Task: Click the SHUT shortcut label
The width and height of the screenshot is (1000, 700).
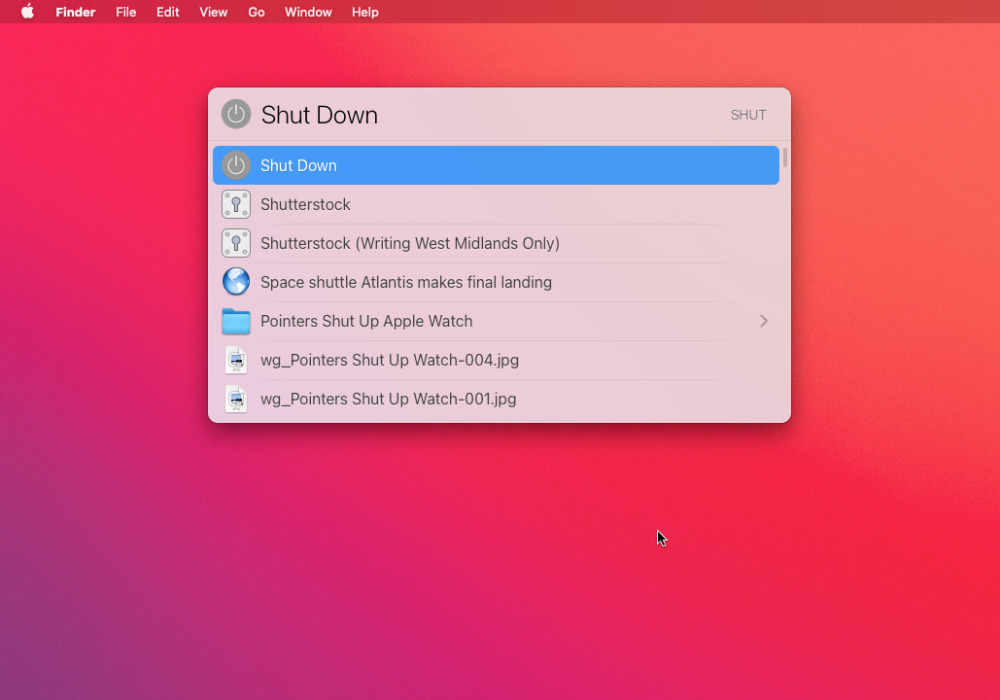Action: [748, 115]
